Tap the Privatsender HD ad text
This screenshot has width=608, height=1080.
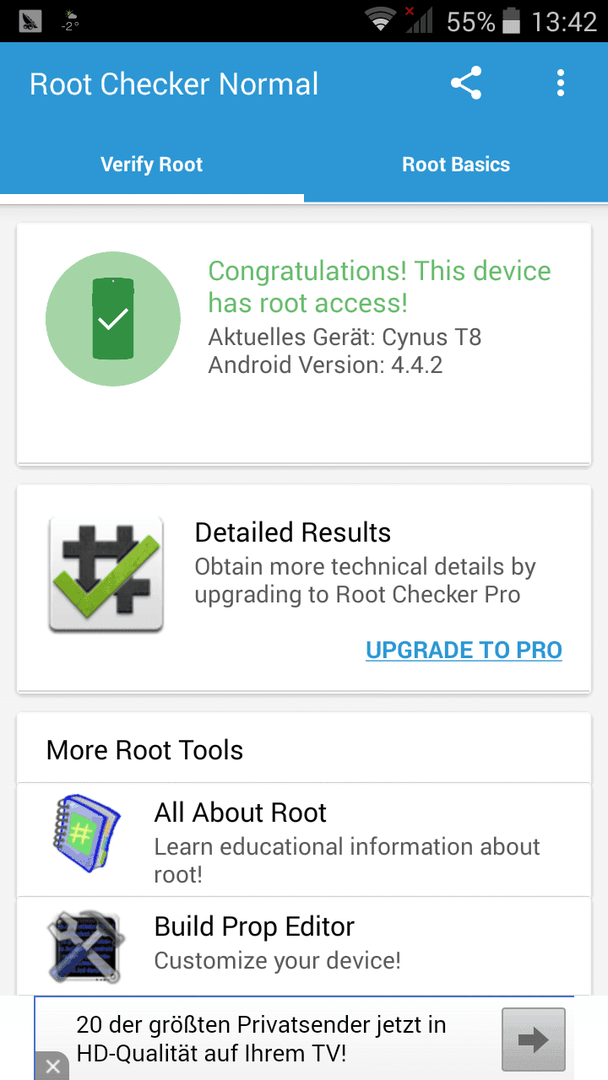pyautogui.click(x=261, y=1039)
